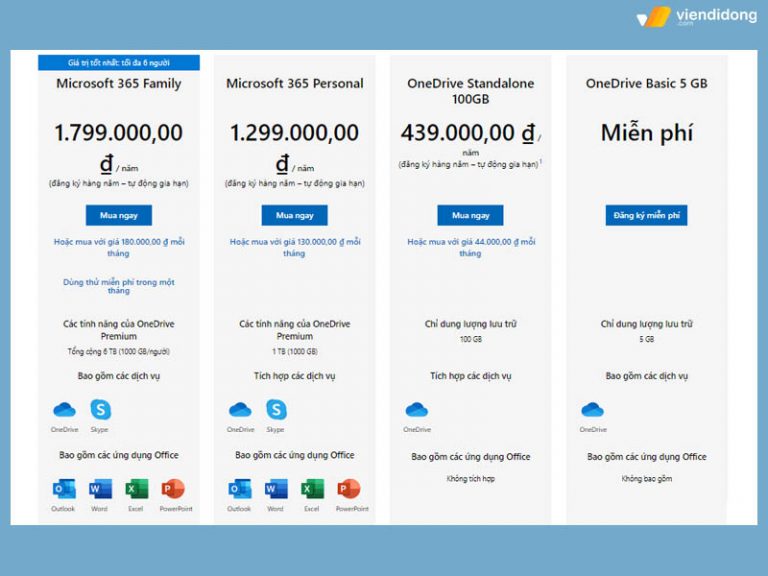Click the OneDrive Basic 5 GB heading

647,83
